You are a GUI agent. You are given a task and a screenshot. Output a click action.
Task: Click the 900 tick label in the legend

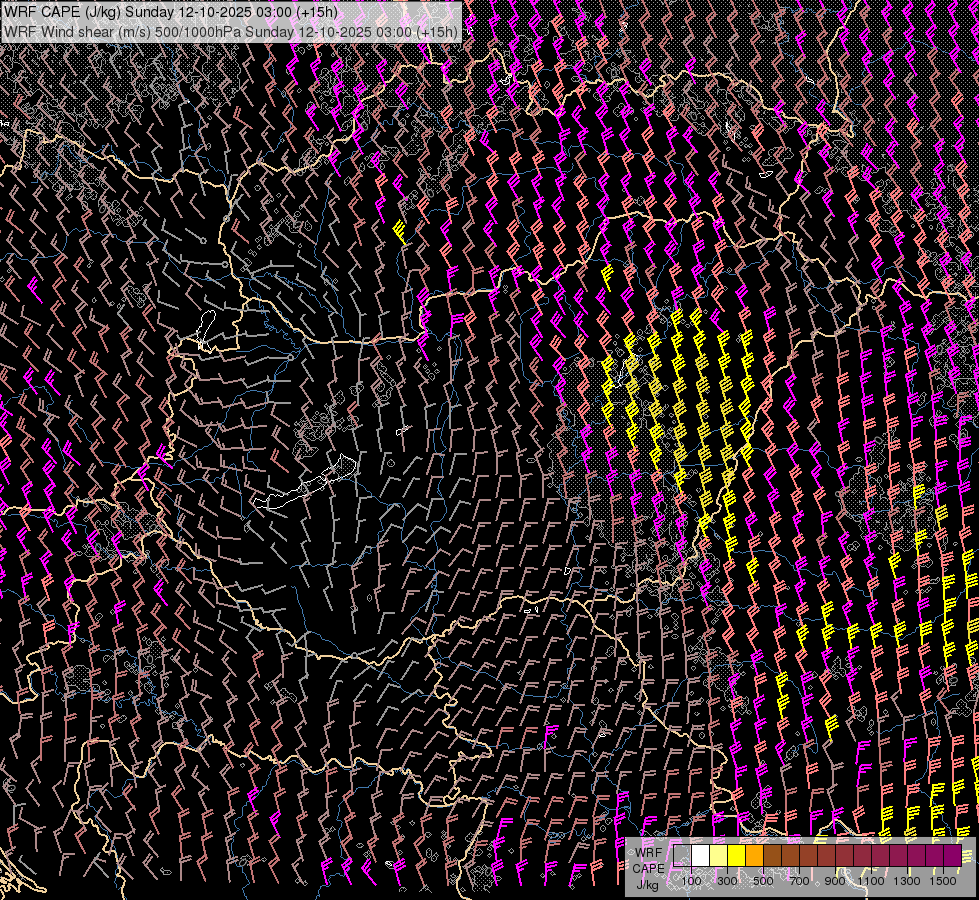(x=835, y=881)
